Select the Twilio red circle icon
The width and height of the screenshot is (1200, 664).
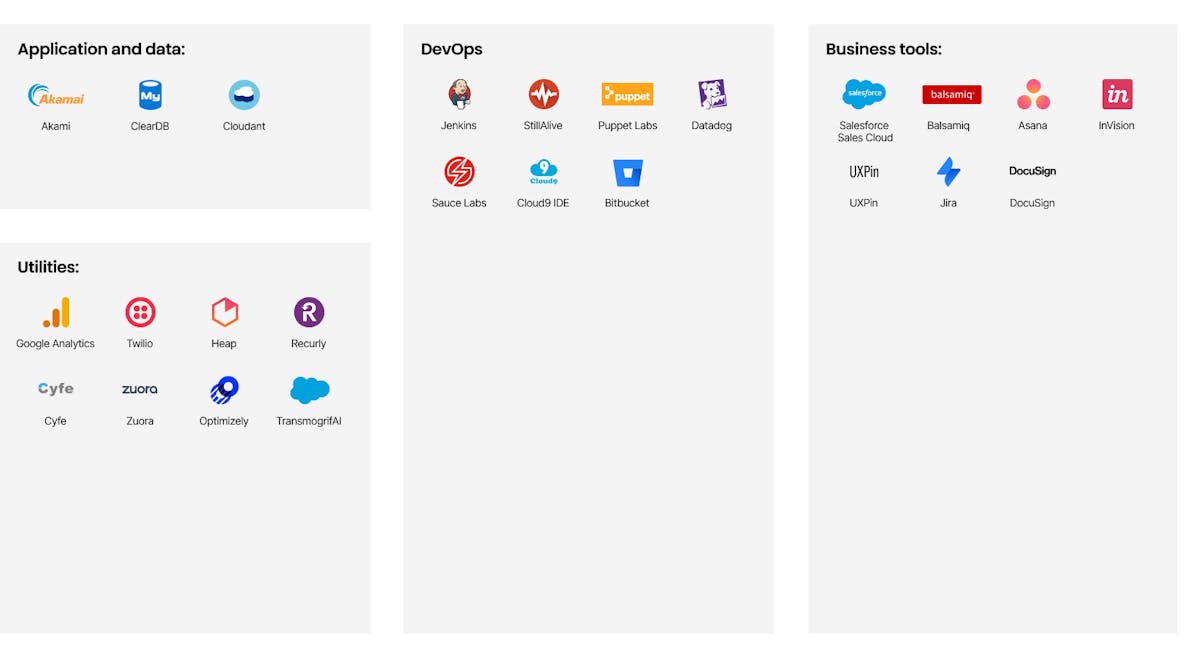coord(140,312)
